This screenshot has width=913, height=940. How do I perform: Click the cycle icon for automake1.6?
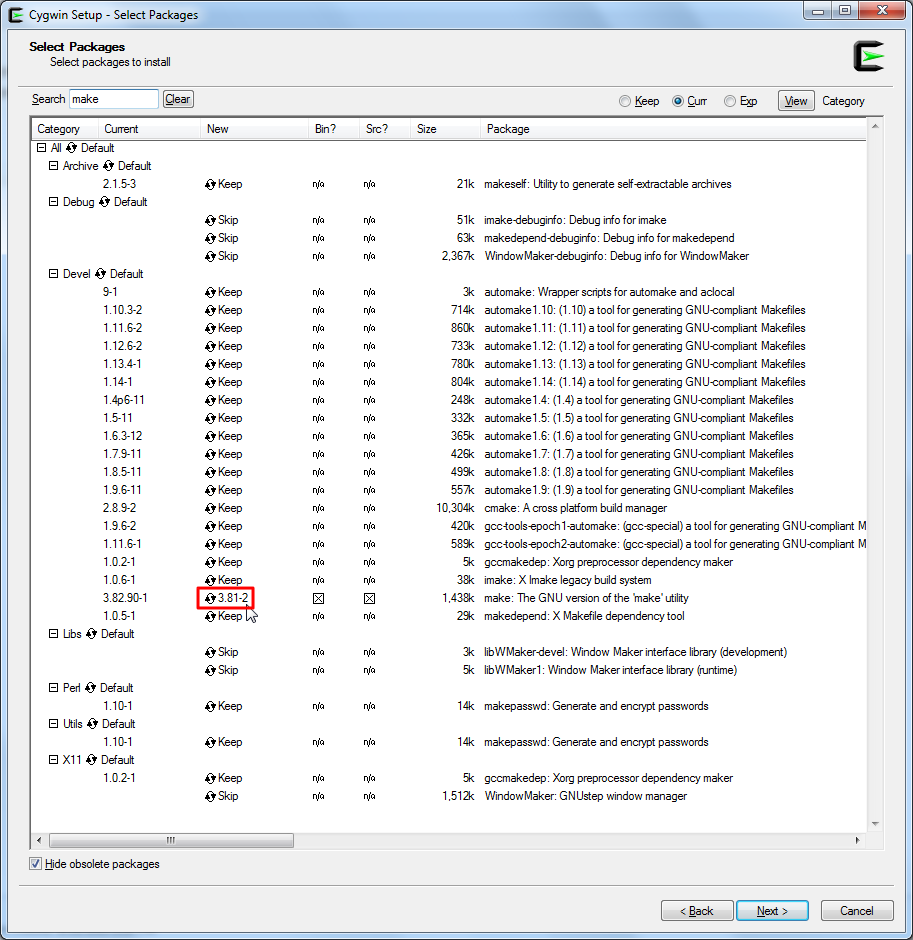[210, 436]
